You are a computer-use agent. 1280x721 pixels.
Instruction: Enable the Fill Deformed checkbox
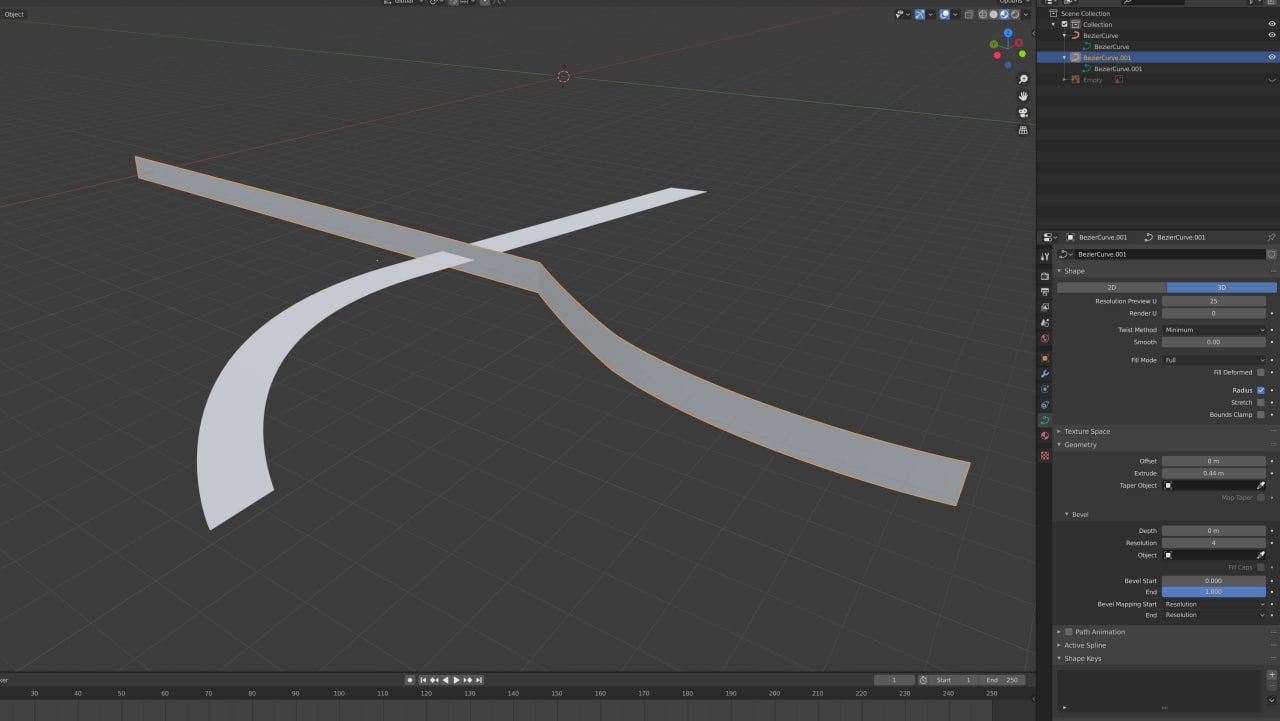click(x=1260, y=372)
